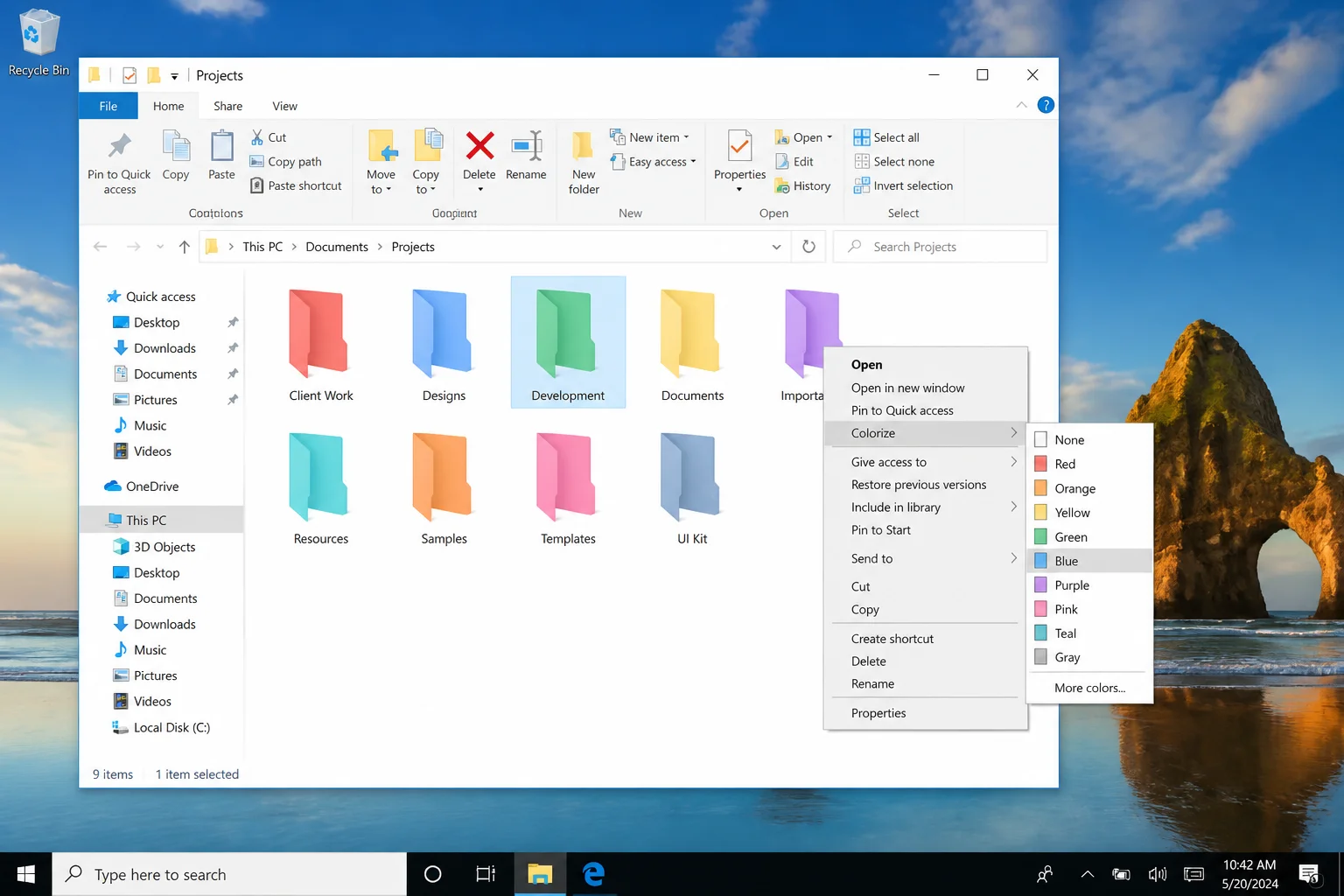Viewport: 1344px width, 896px height.
Task: Select the teal Resources folder
Action: pos(321,489)
